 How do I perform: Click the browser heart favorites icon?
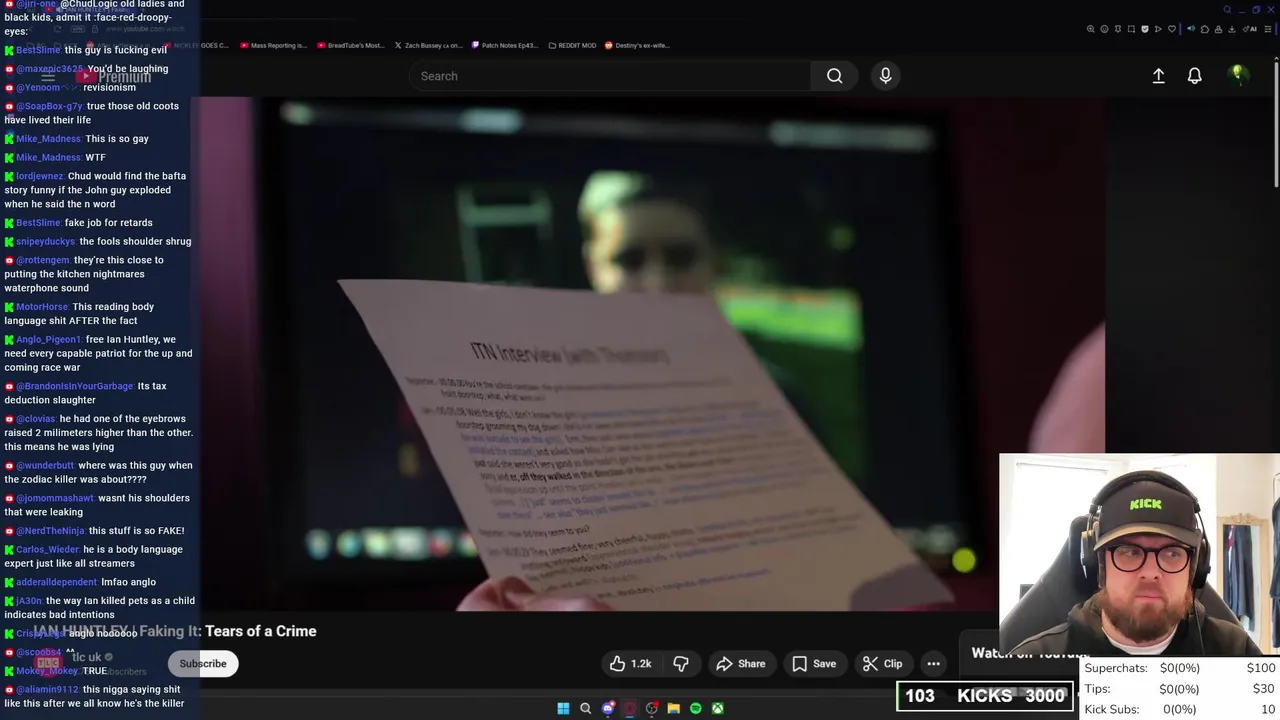click(x=1172, y=29)
